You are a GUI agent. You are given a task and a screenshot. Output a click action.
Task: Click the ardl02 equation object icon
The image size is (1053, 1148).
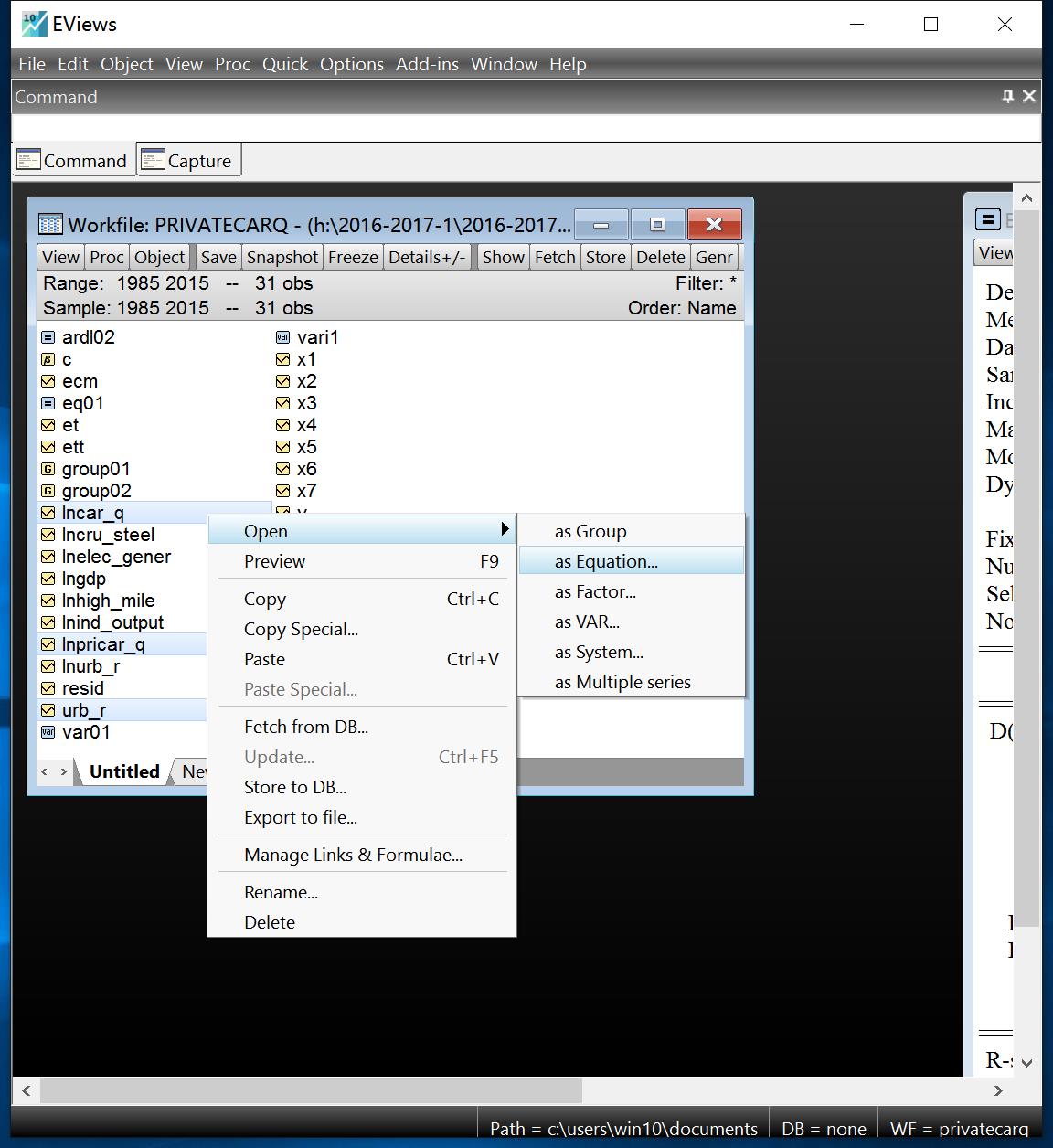pos(48,337)
